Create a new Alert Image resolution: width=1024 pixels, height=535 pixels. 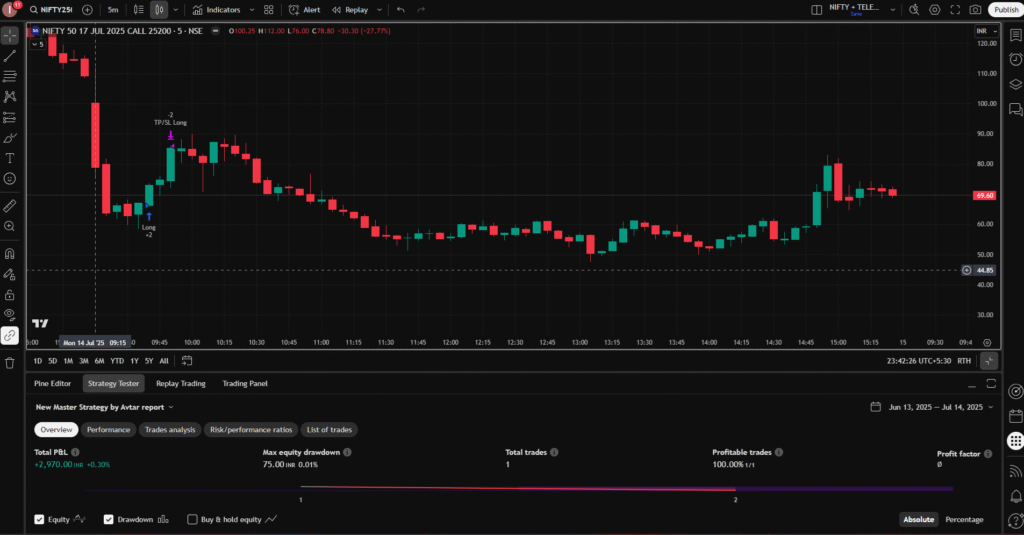305,10
